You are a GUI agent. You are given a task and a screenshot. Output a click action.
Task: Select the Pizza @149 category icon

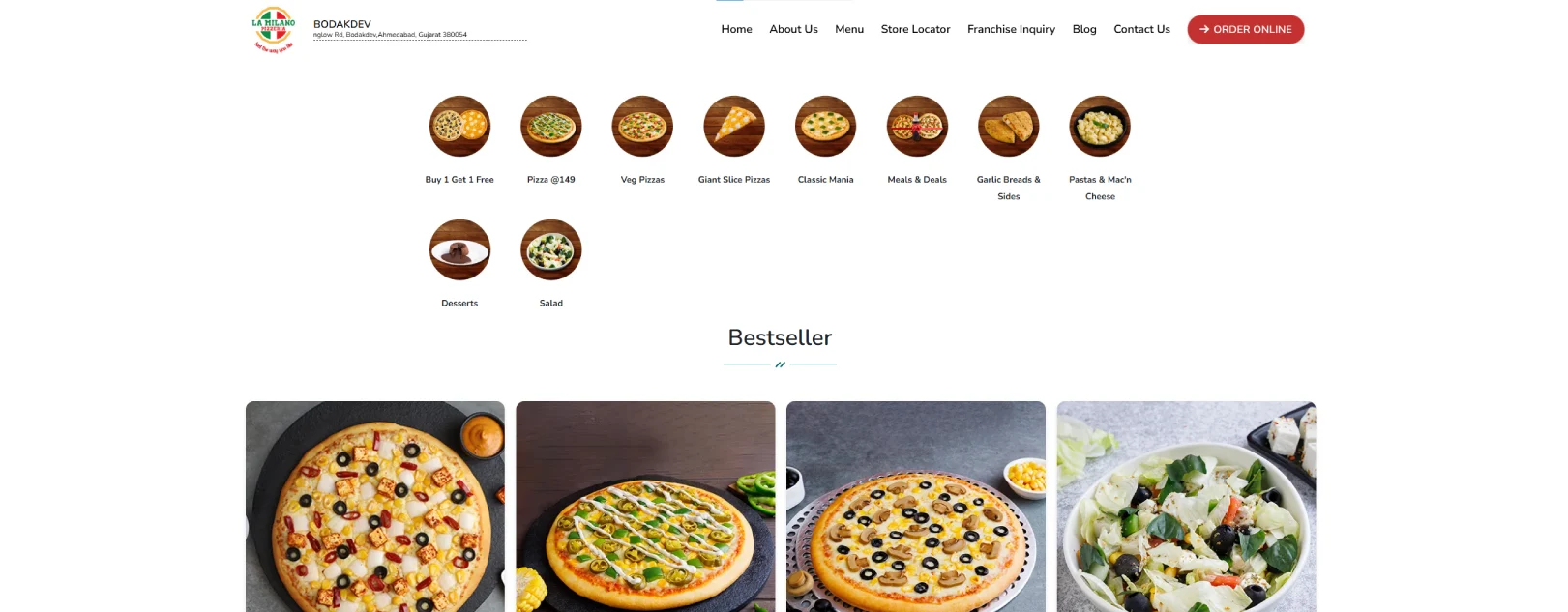pyautogui.click(x=551, y=126)
